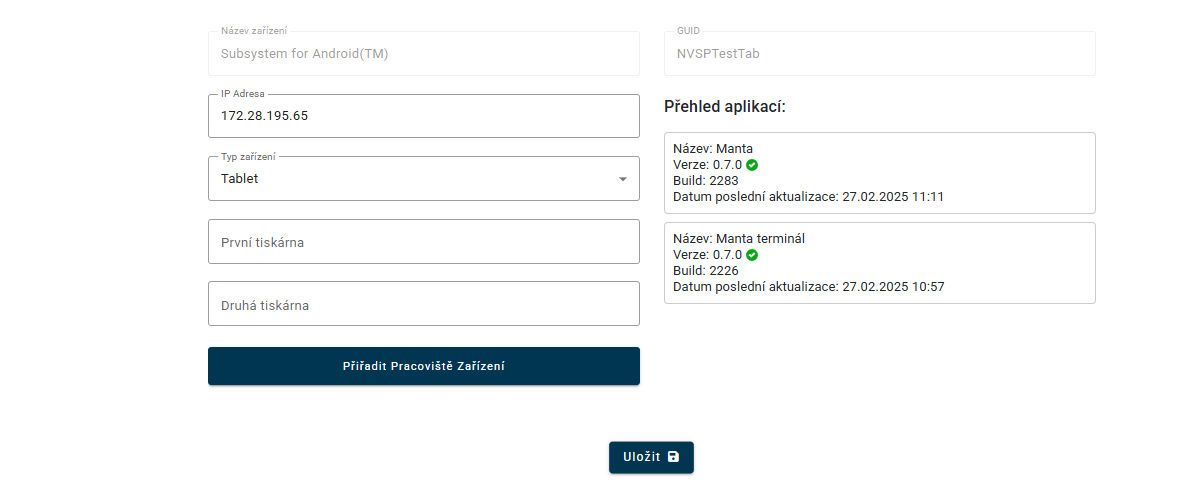Focus the IP Adresa input field
Image resolution: width=1183 pixels, height=493 pixels.
[423, 116]
